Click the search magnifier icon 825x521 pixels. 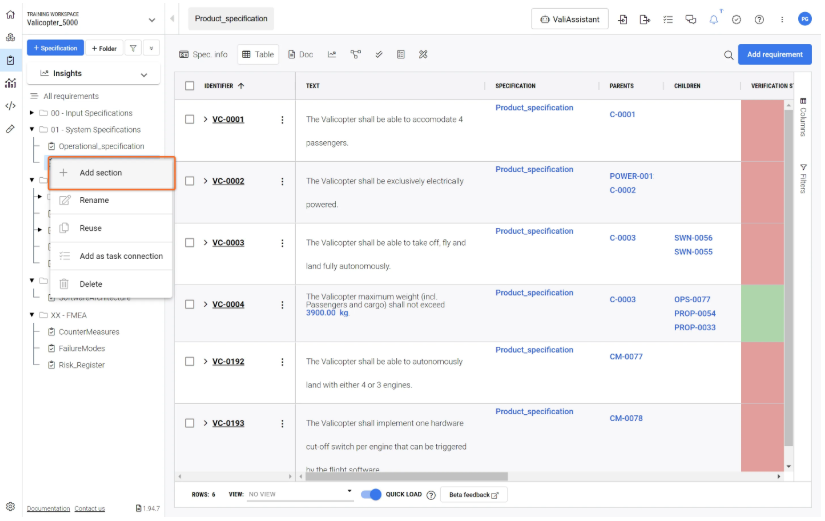(728, 55)
